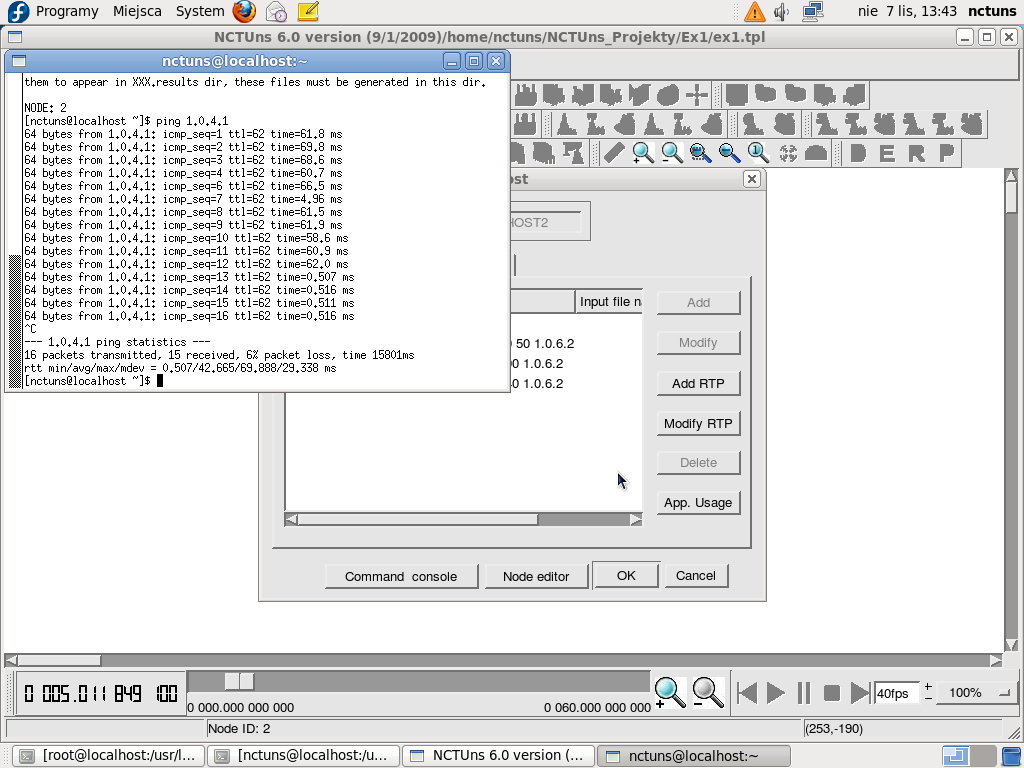1024x768 pixels.
Task: Click the application list scroll-left arrow
Action: click(291, 519)
